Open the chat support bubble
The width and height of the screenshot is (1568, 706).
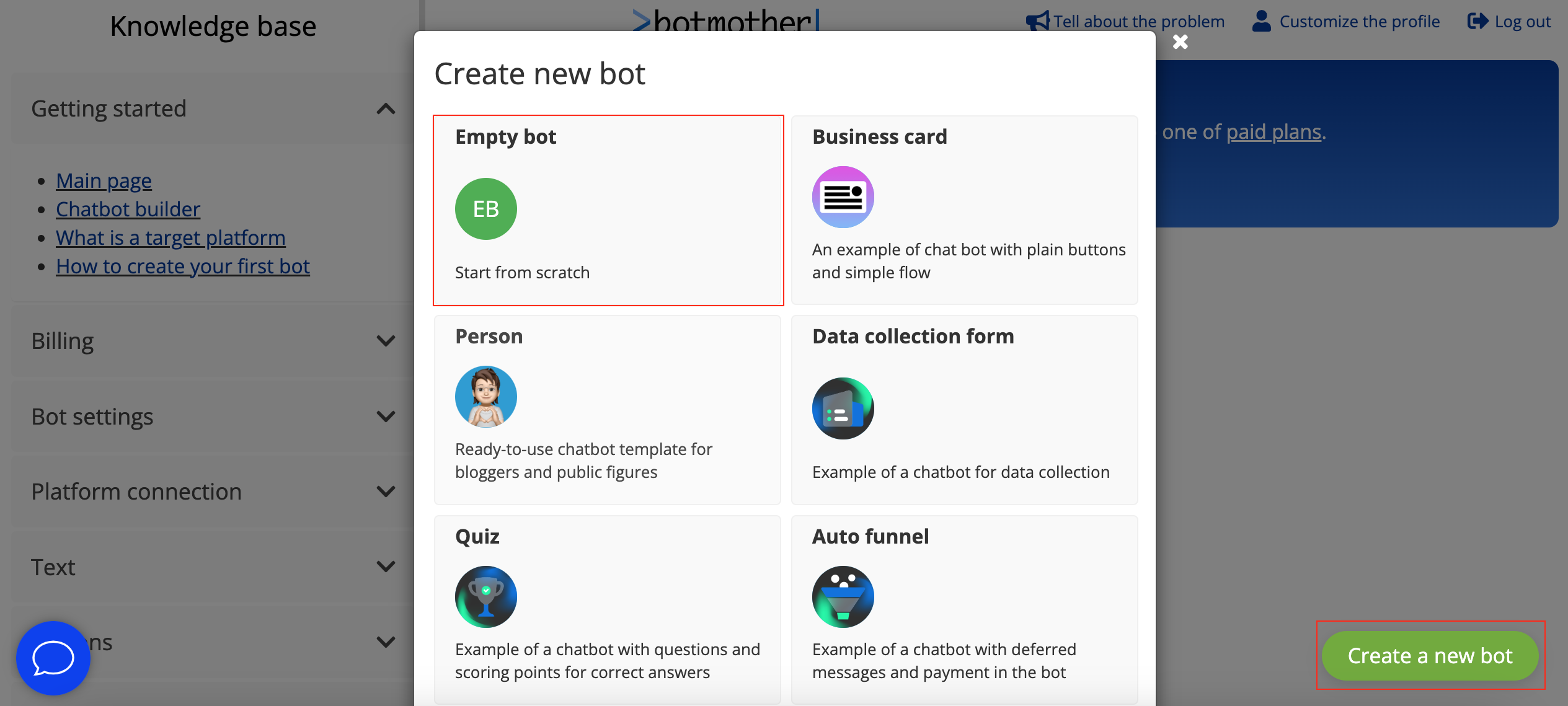[x=53, y=658]
